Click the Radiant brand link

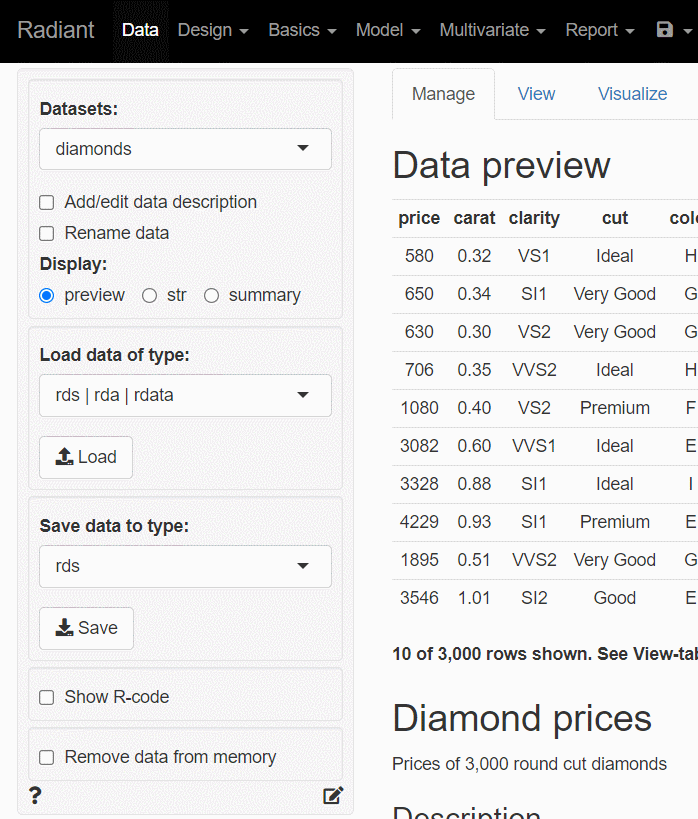coord(56,30)
